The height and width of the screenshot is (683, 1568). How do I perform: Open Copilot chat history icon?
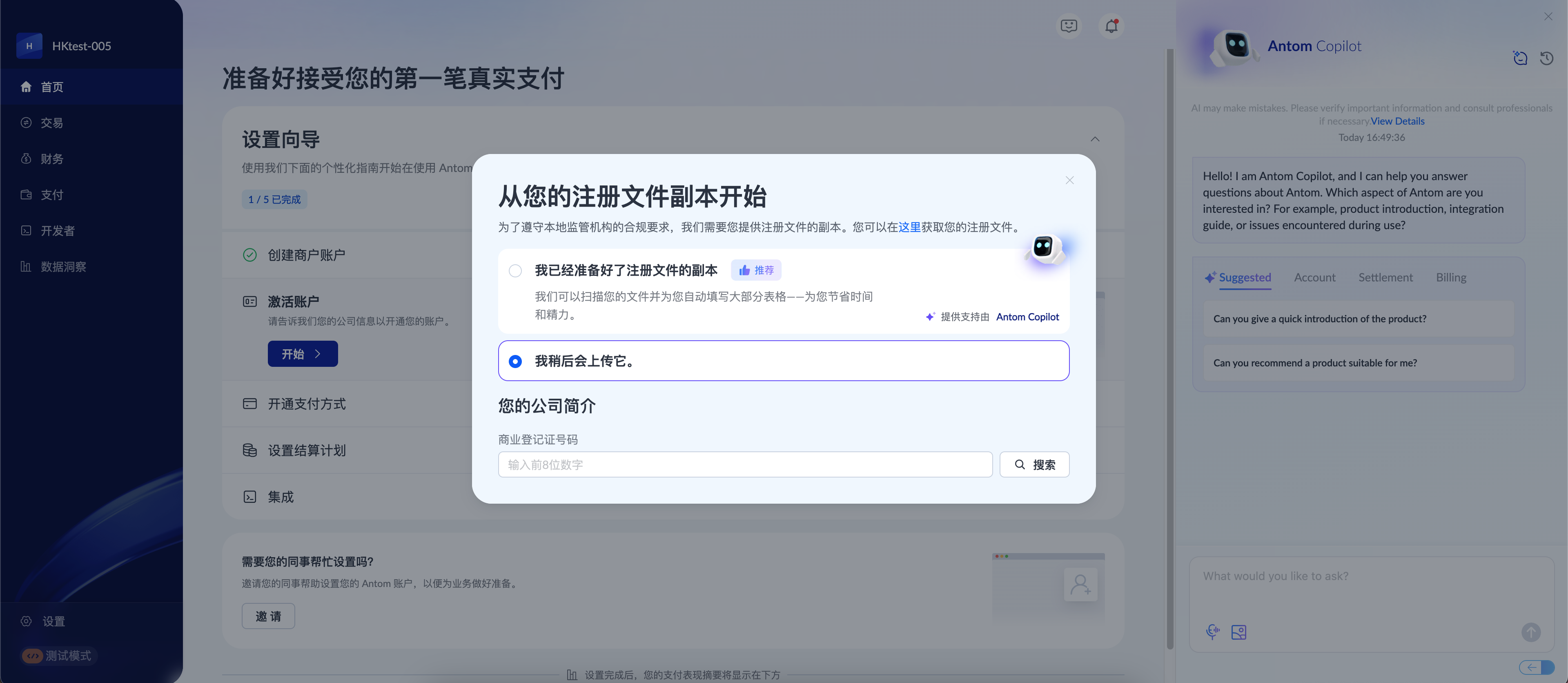1546,58
